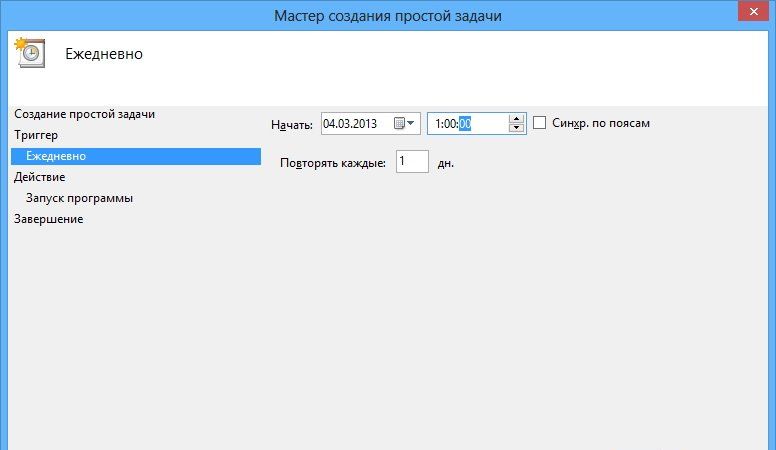Screen dimensions: 776x450
Task: Go to Создание простой задачи step
Action: [x=84, y=114]
